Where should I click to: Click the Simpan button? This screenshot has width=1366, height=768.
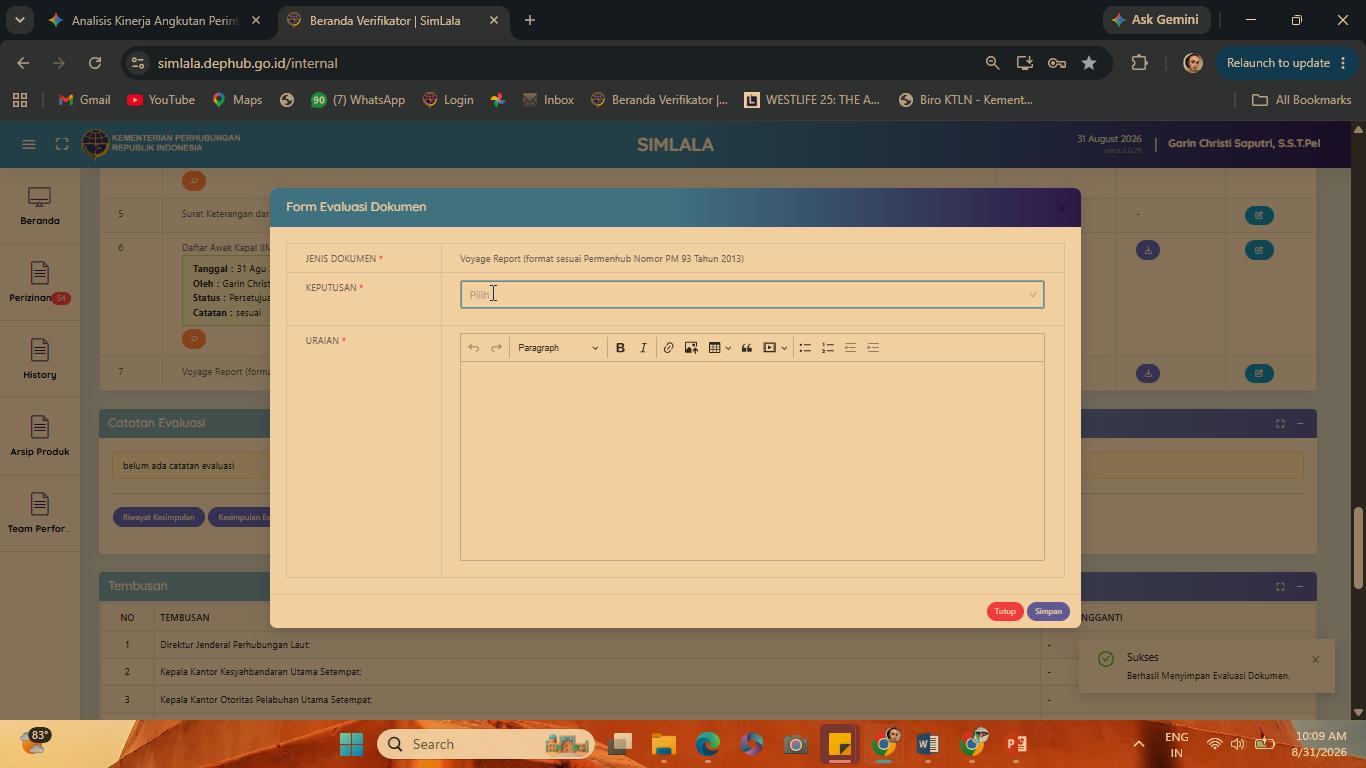click(x=1048, y=611)
